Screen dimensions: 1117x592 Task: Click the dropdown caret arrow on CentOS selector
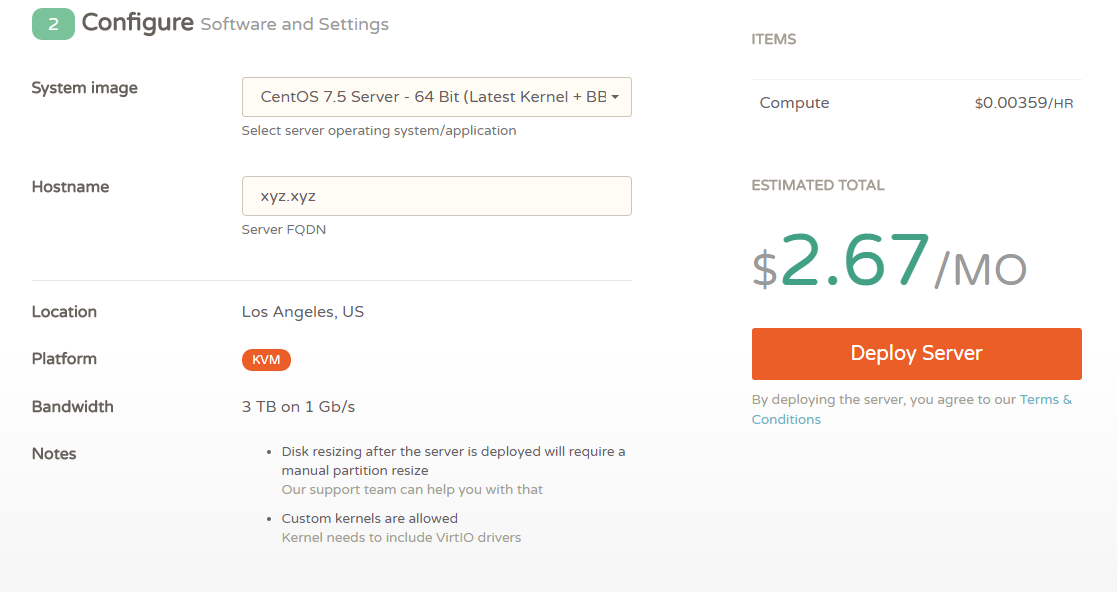[615, 97]
